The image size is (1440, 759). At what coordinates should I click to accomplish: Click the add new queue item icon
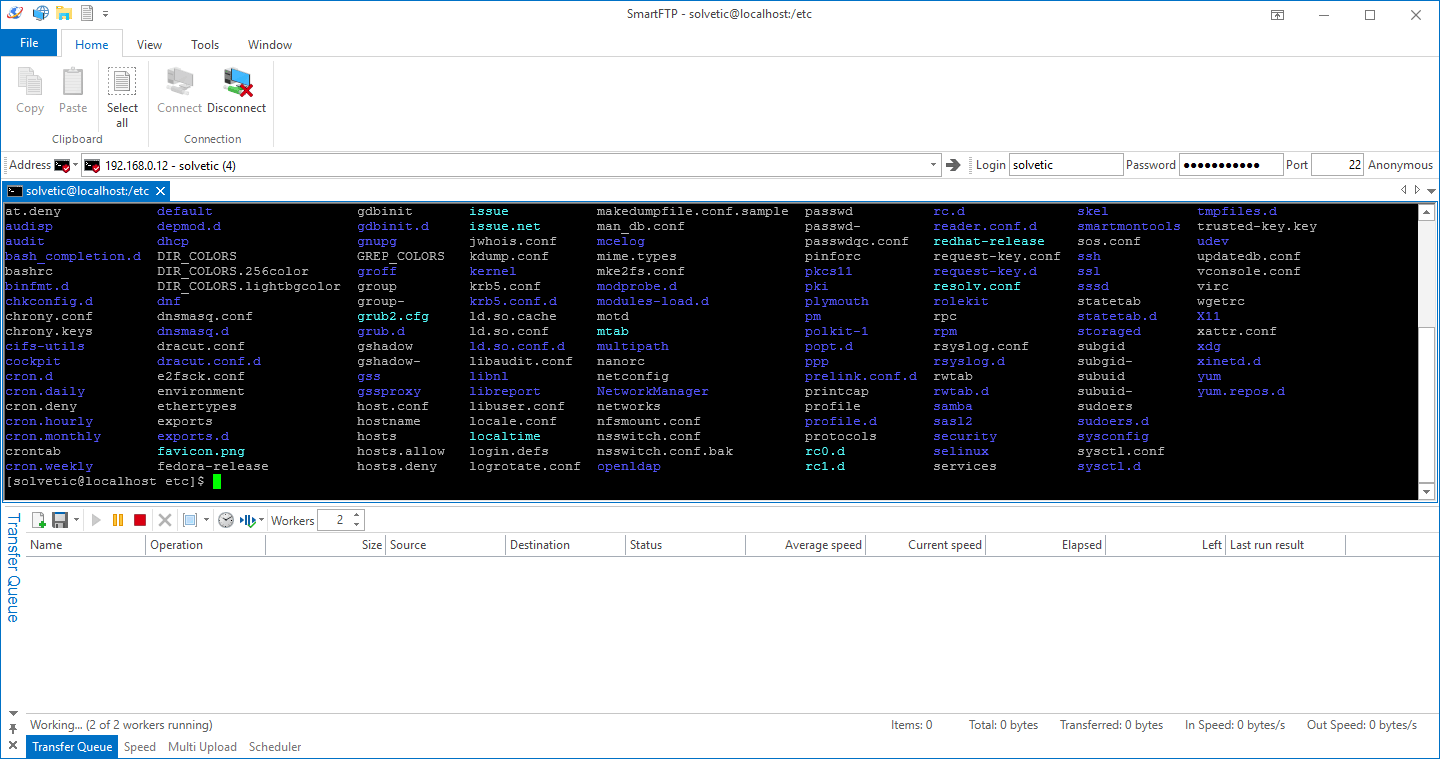coord(39,520)
